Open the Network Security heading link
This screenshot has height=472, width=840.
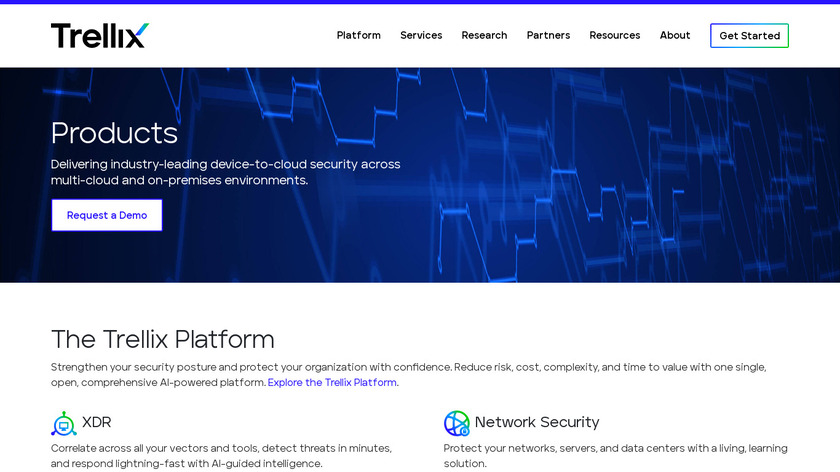pos(537,422)
